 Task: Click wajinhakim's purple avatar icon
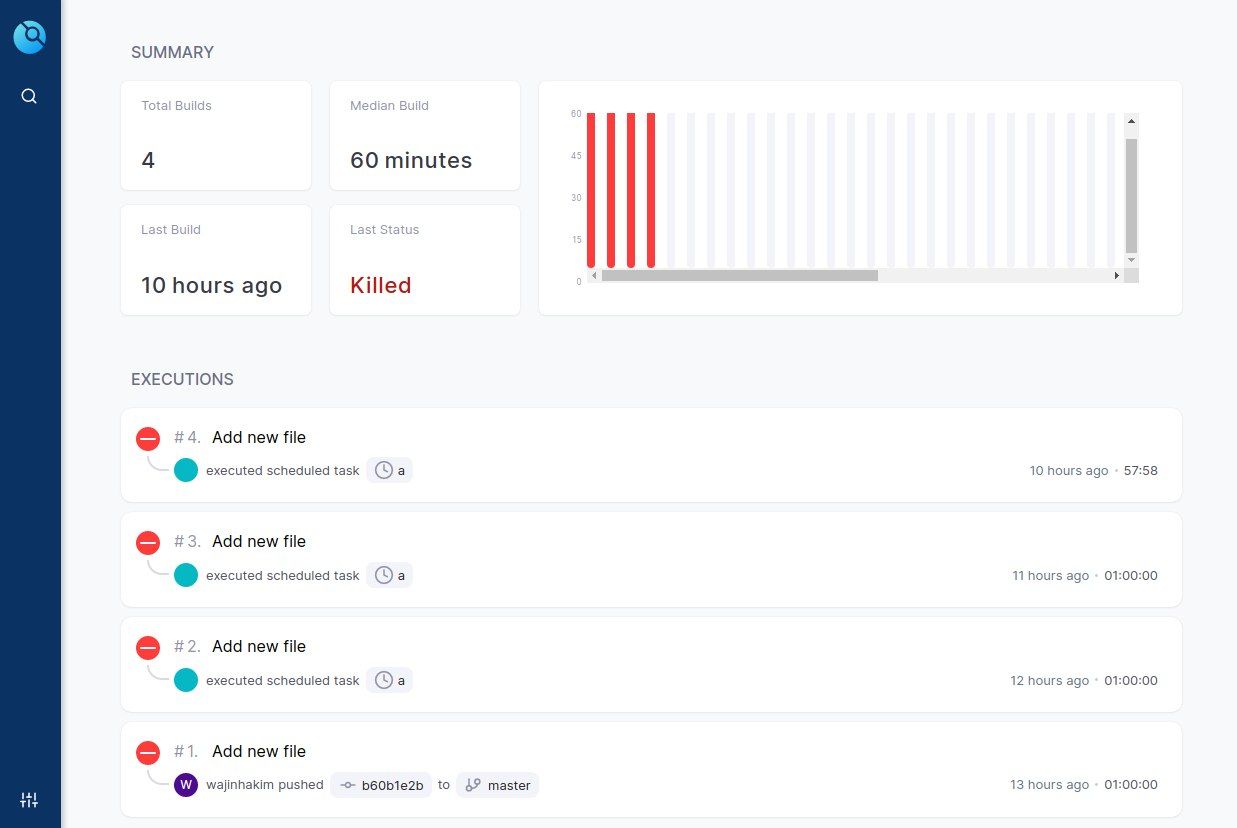(x=186, y=785)
